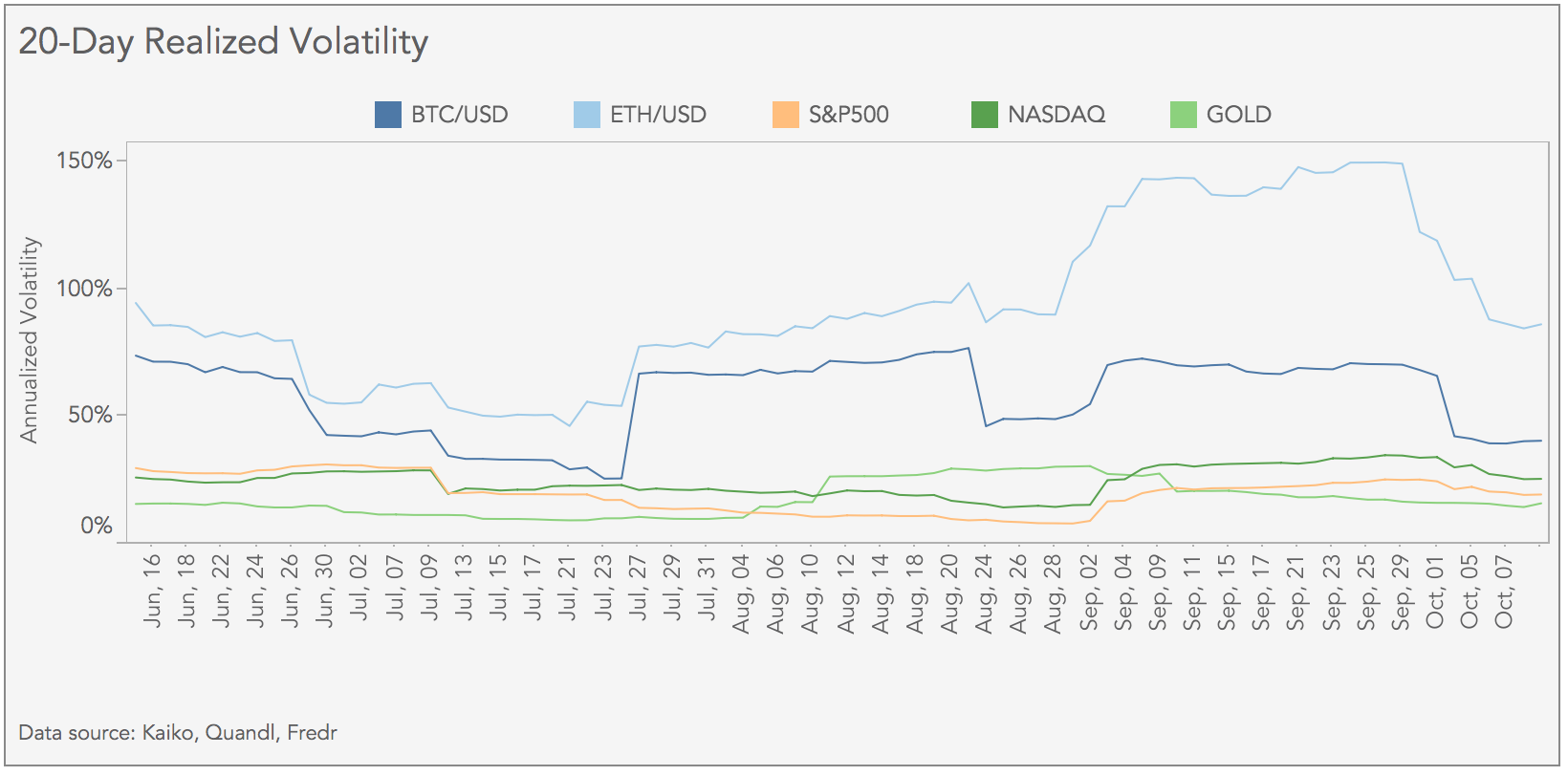Screen dimensions: 1568x776
Task: Click the NASDAQ legend text
Action: 1056,115
